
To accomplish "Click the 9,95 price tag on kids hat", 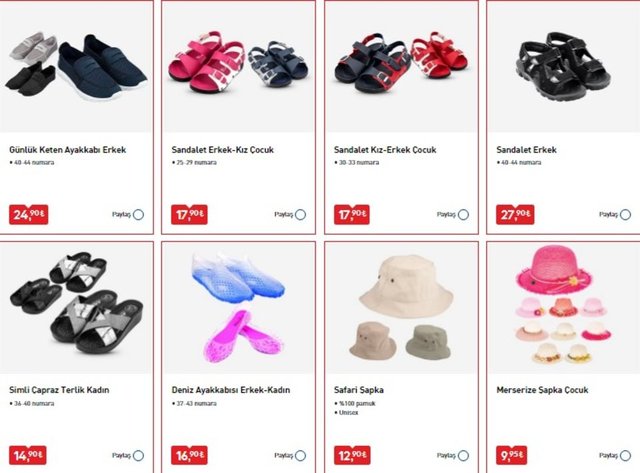I will tap(511, 455).
